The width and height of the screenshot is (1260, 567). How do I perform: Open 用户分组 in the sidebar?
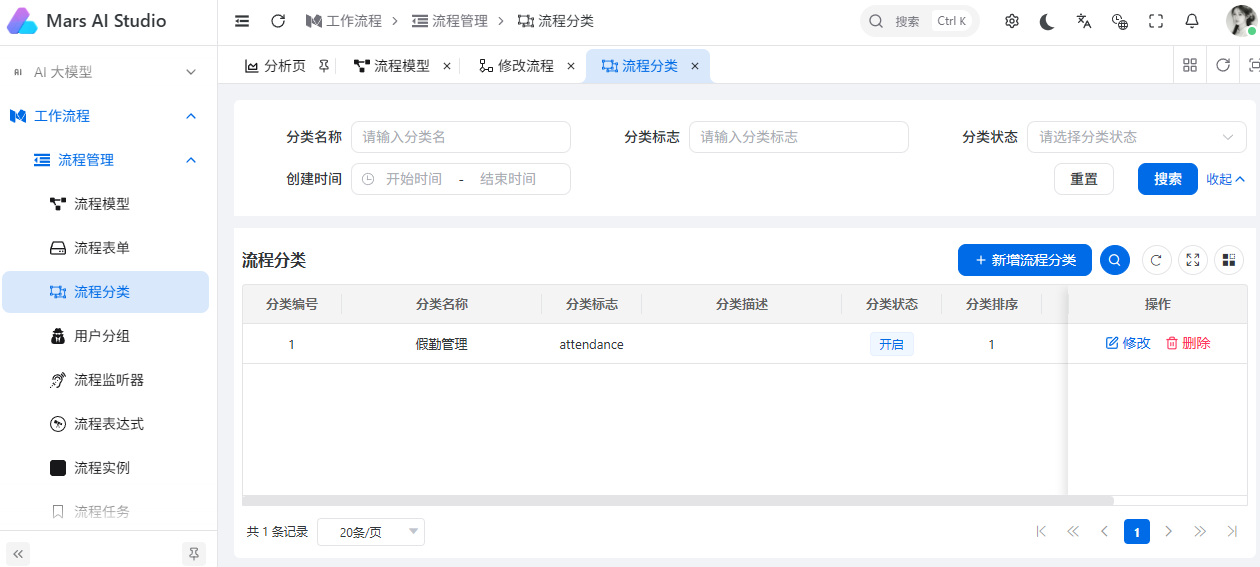105,336
